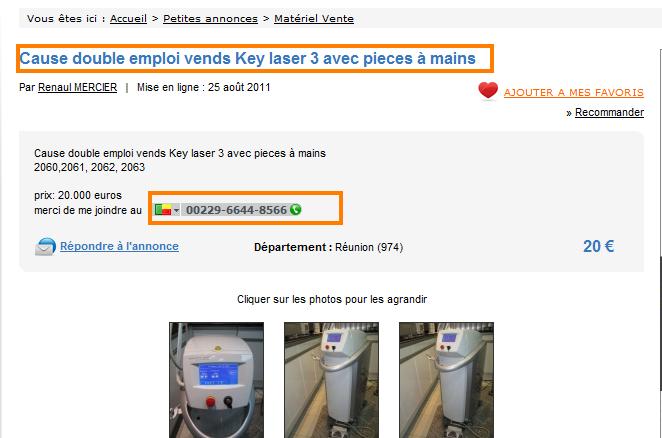Click the 20 € price label
Viewport: 662px width, 438px height.
(599, 246)
